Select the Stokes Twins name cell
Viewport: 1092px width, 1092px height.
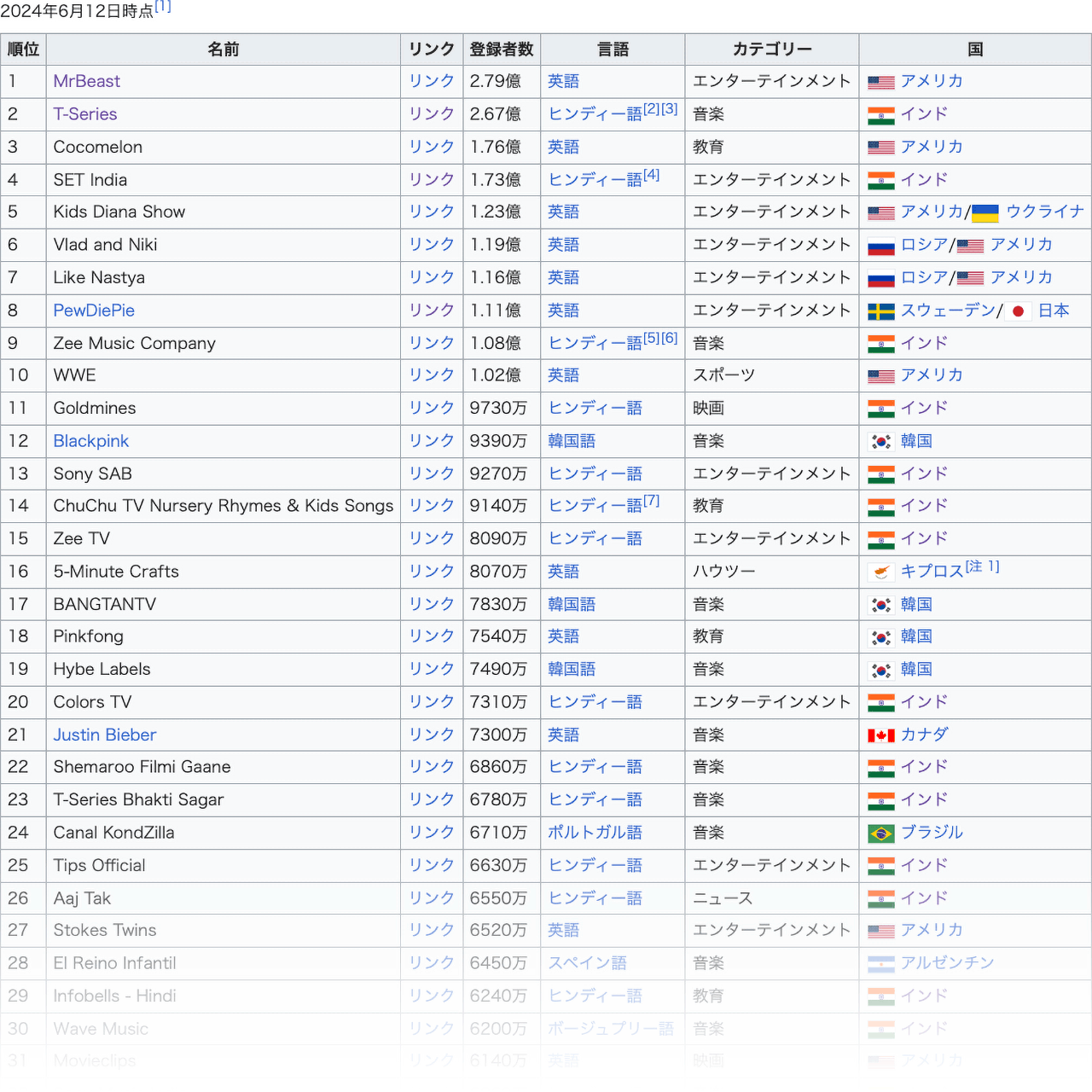[224, 930]
